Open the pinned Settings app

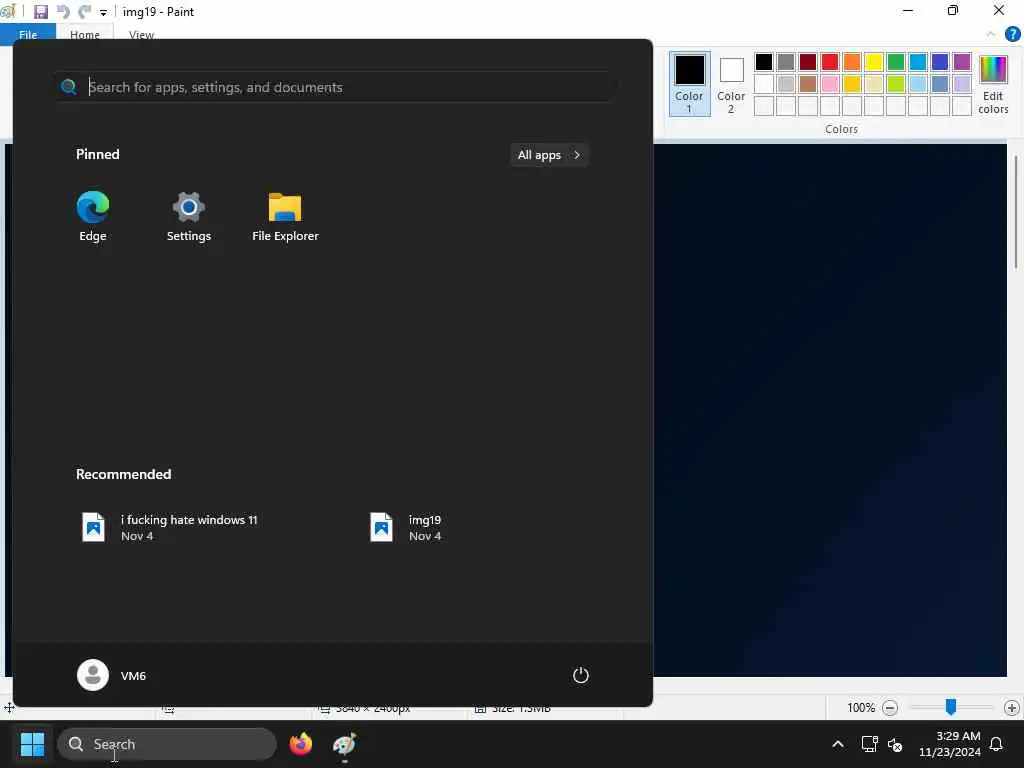(x=189, y=216)
